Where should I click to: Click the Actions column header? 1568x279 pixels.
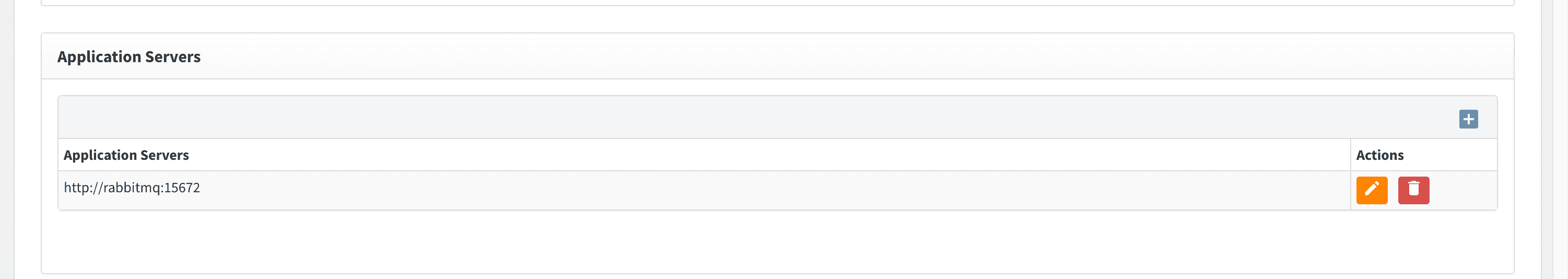[x=1379, y=155]
